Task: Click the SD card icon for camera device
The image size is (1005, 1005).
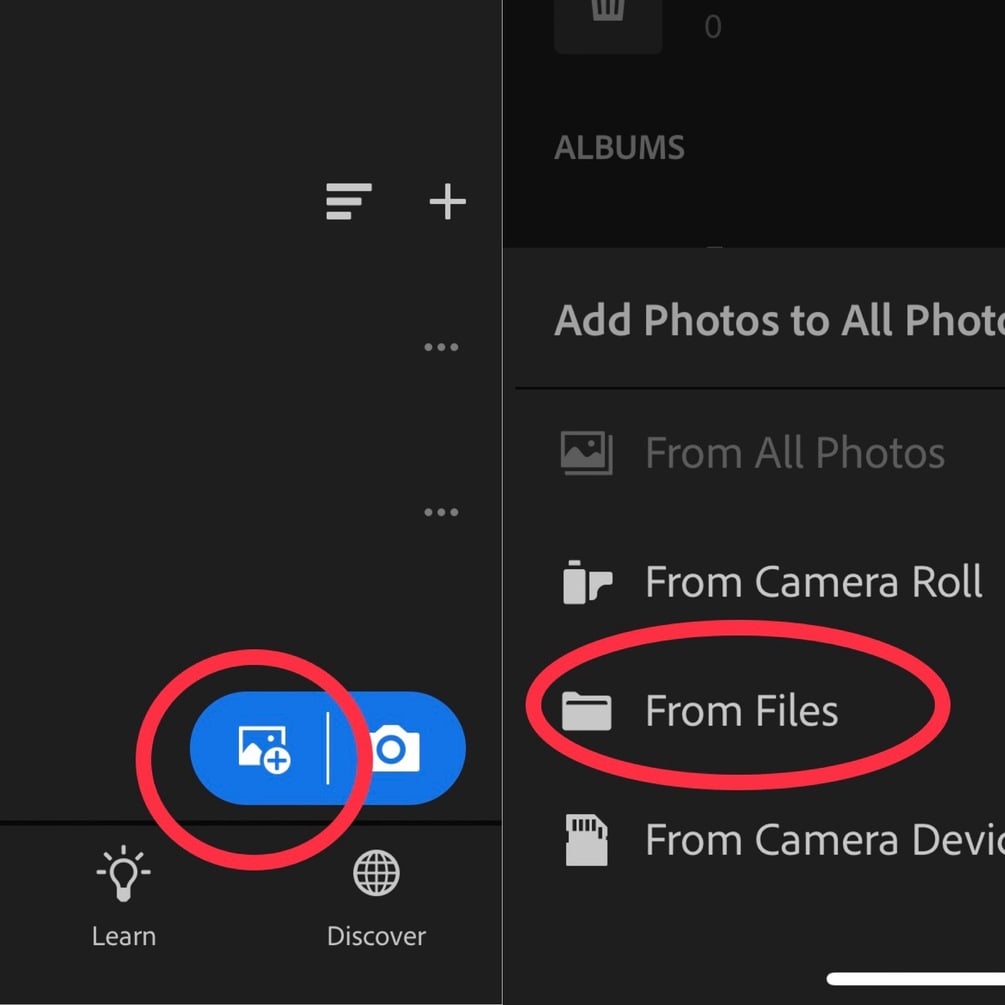Action: [586, 840]
